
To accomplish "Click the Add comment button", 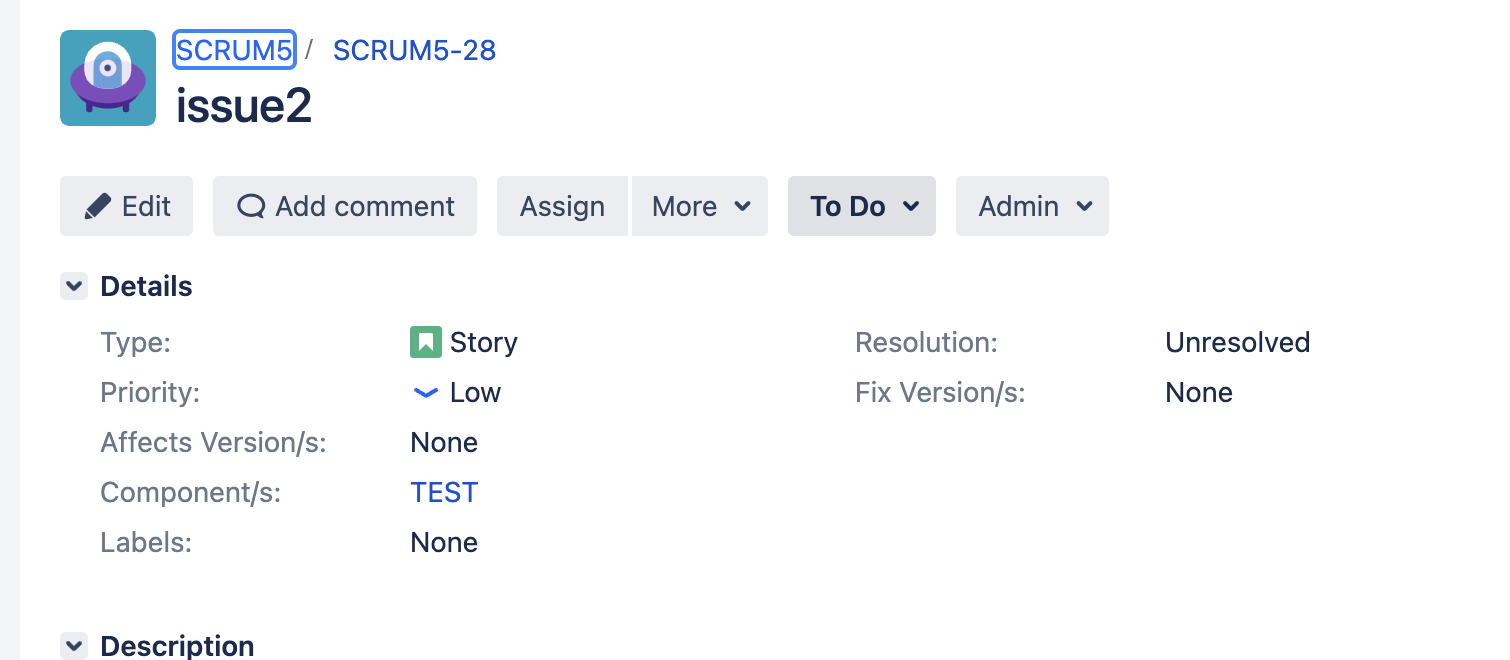I will coord(344,206).
